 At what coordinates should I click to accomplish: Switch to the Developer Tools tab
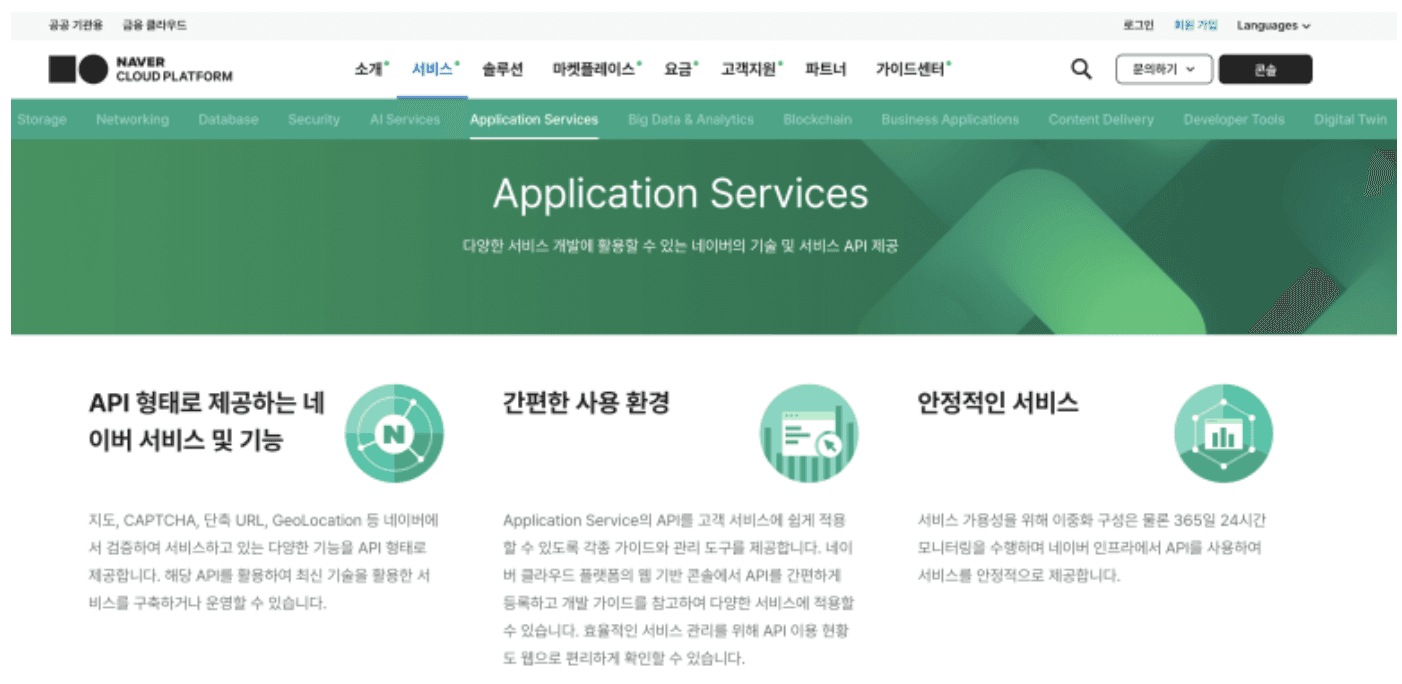pos(1234,119)
